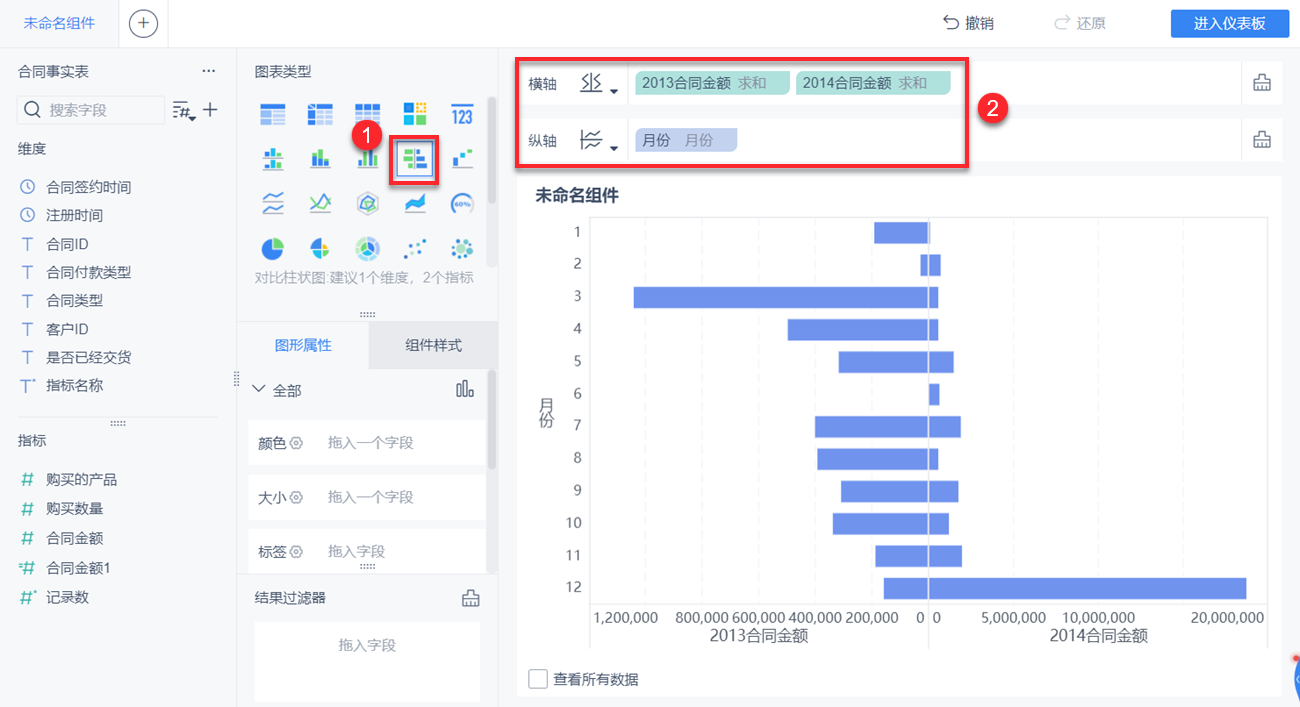This screenshot has height=707, width=1300.
Task: Select the multi-layer pie chart type
Action: point(367,247)
